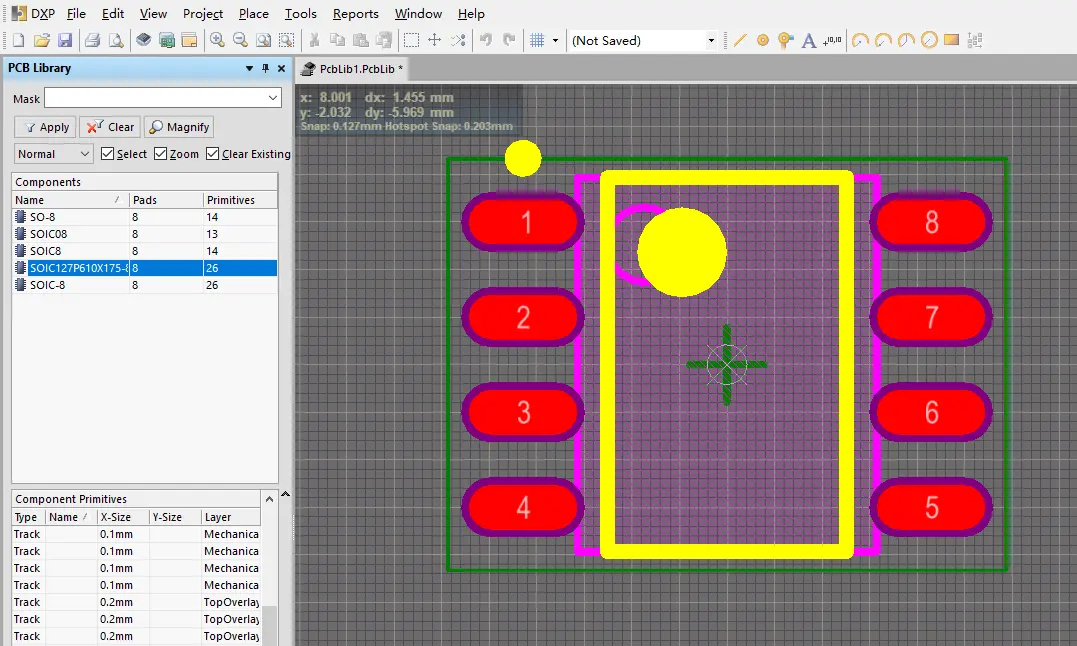Viewport: 1077px width, 646px height.
Task: Click the Zoom In magnifier icon
Action: [x=217, y=41]
